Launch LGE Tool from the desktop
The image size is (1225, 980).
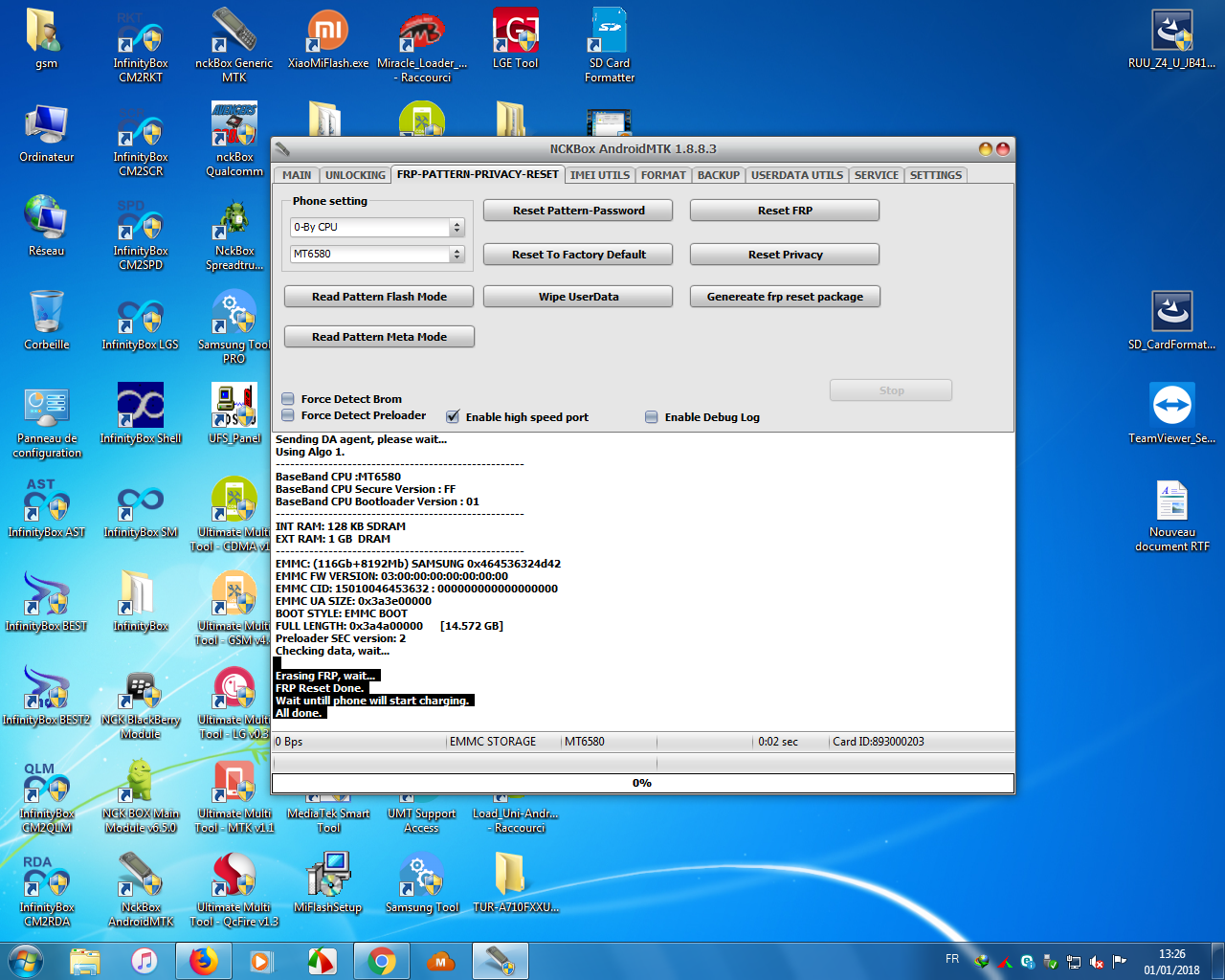(x=516, y=40)
